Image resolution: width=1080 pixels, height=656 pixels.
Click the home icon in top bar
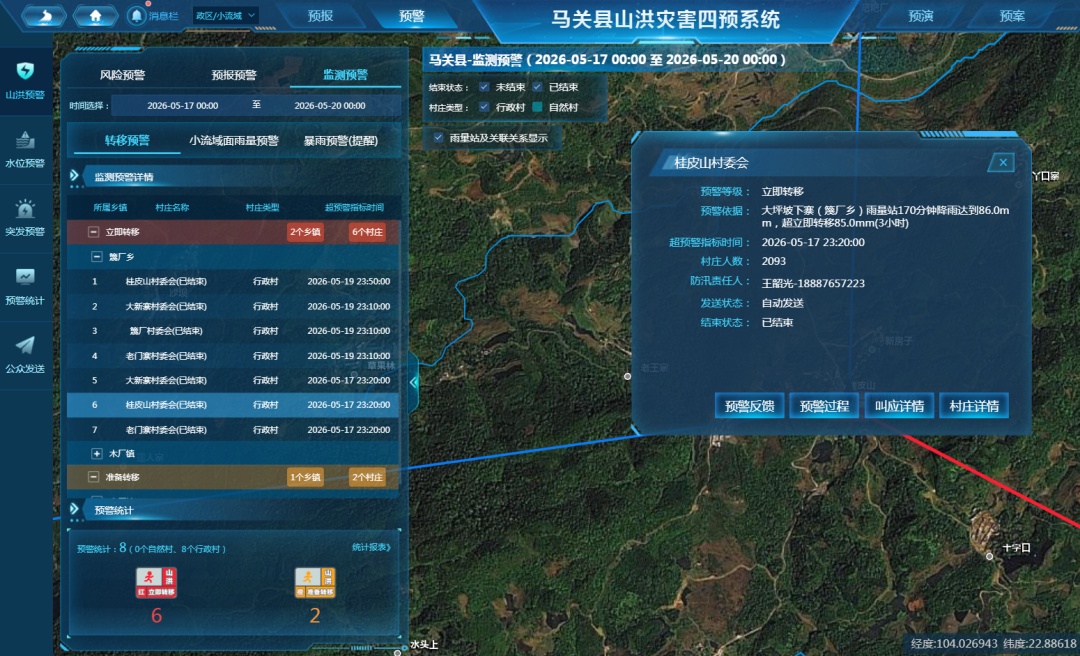pyautogui.click(x=95, y=15)
